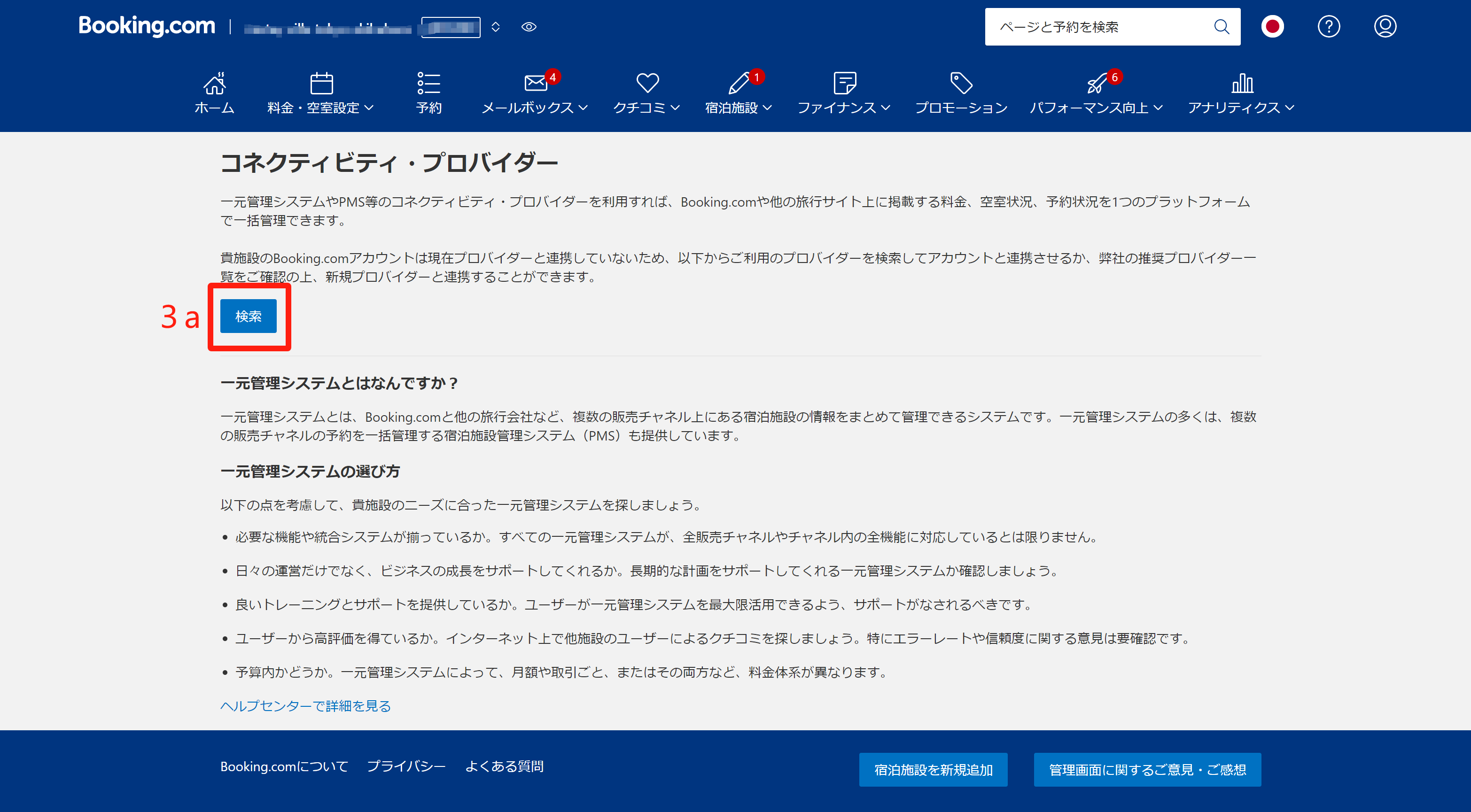1471x812 pixels.
Task: Open the アナリティクス menu label
Action: click(x=1234, y=108)
